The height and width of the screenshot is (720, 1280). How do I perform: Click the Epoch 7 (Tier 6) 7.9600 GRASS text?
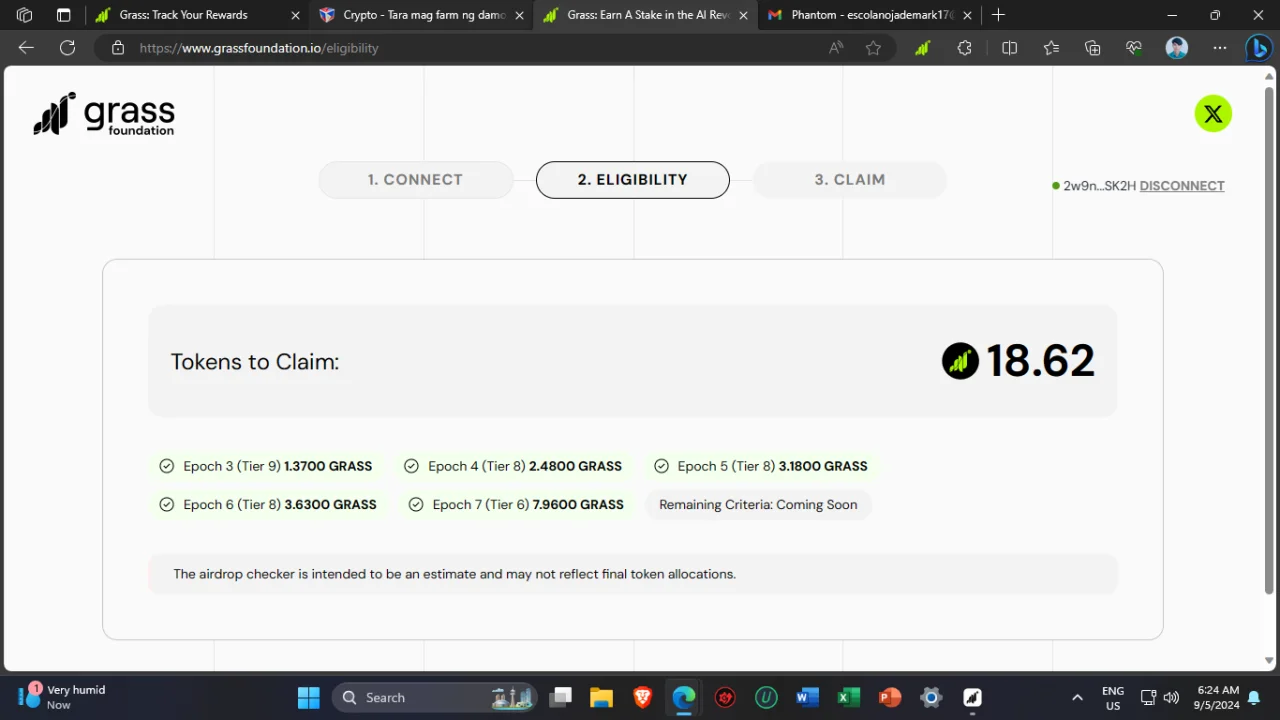click(x=528, y=505)
